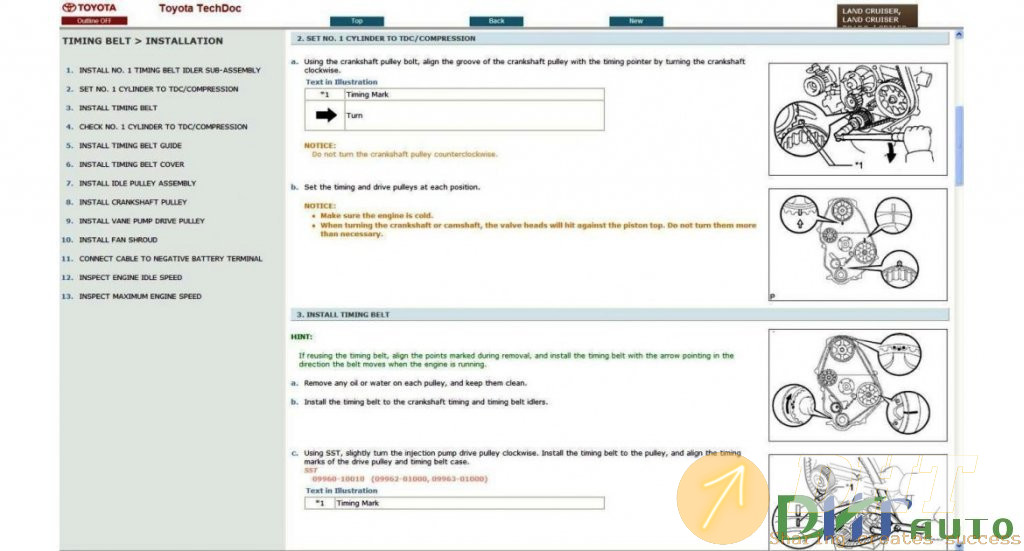The height and width of the screenshot is (551, 1024).
Task: Open the Install Timing Belt illustration
Action: click(857, 385)
